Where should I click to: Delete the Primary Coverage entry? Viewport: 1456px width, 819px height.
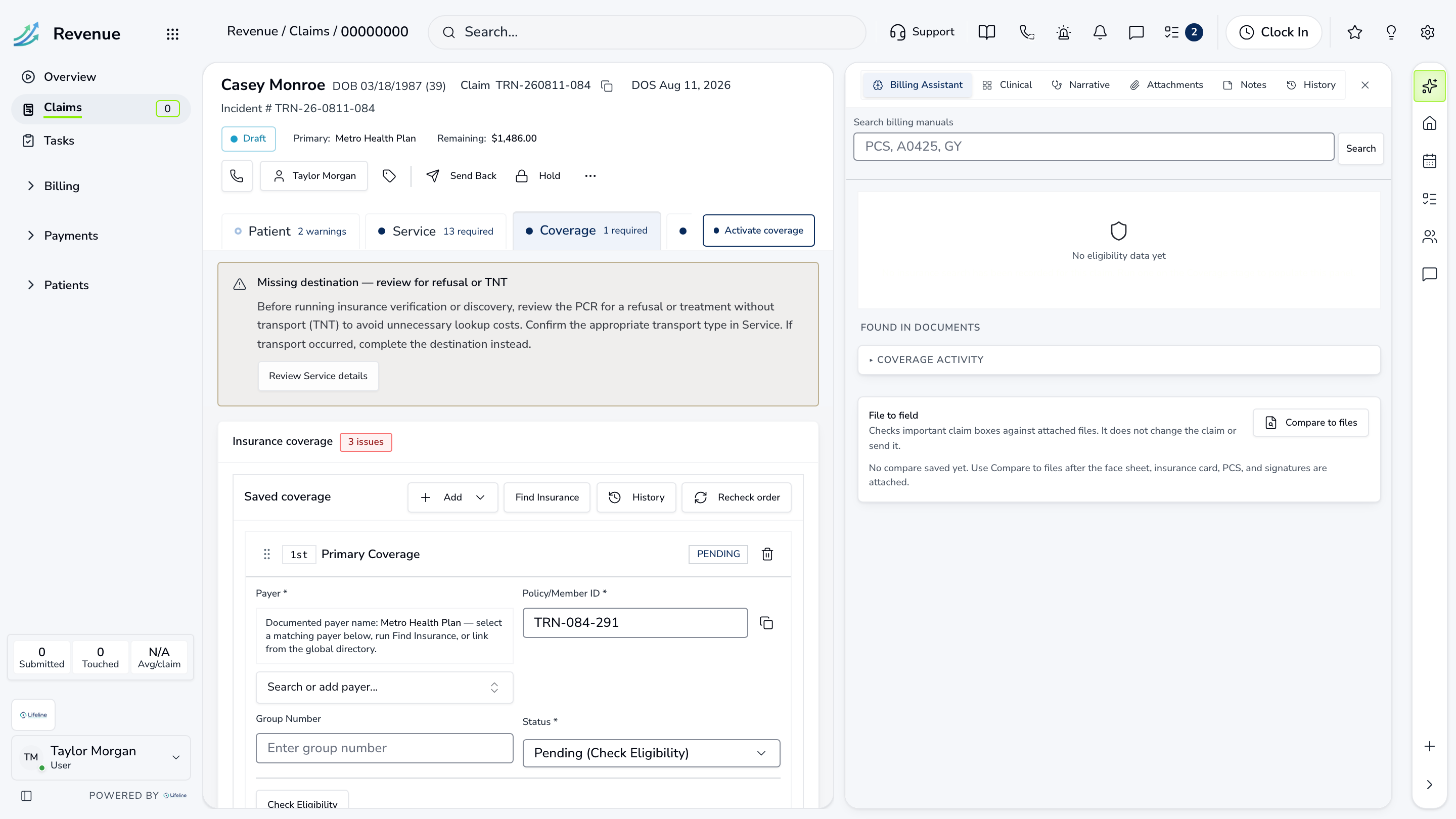coord(767,554)
